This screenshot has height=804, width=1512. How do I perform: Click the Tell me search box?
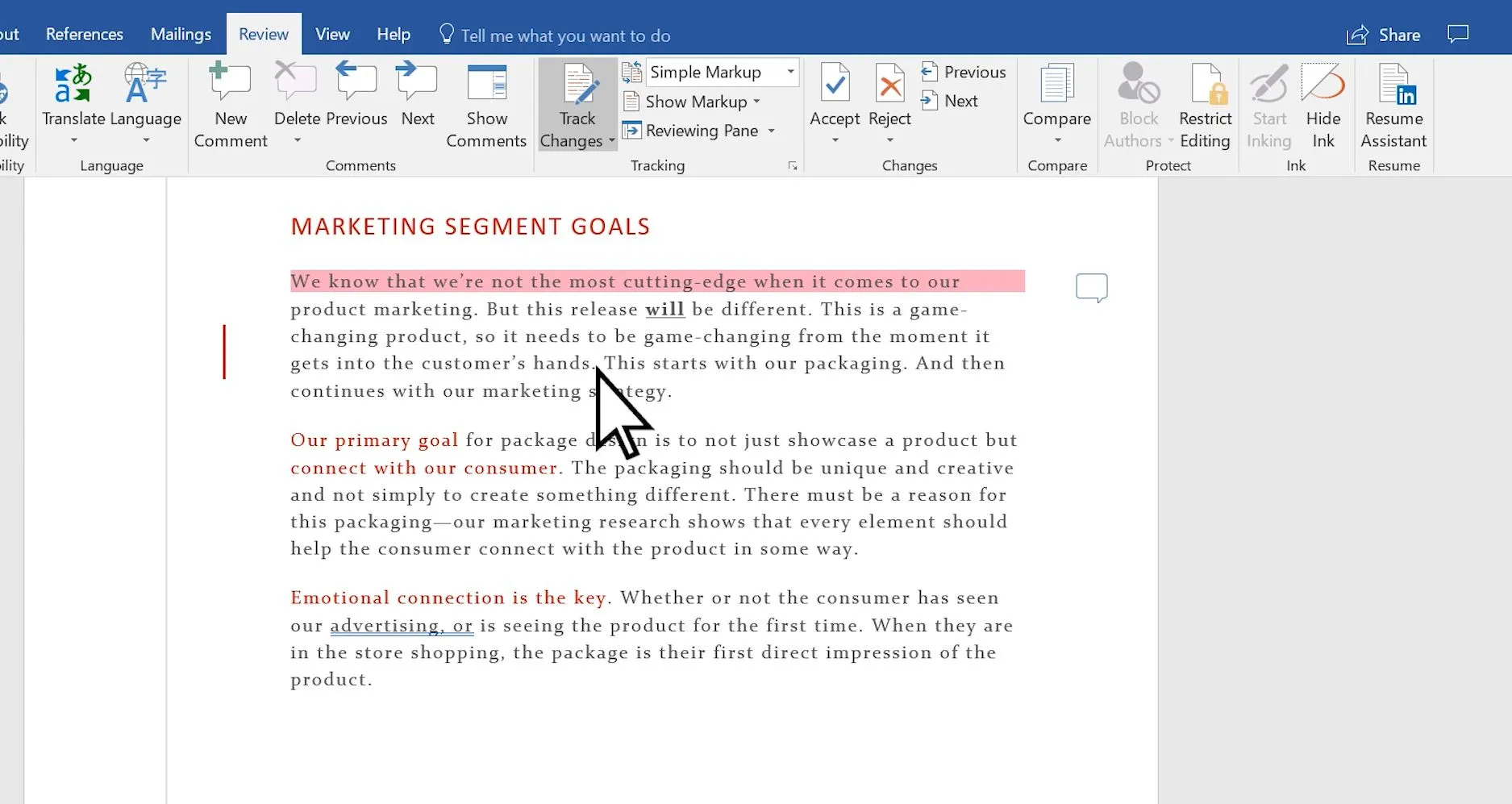[x=564, y=35]
